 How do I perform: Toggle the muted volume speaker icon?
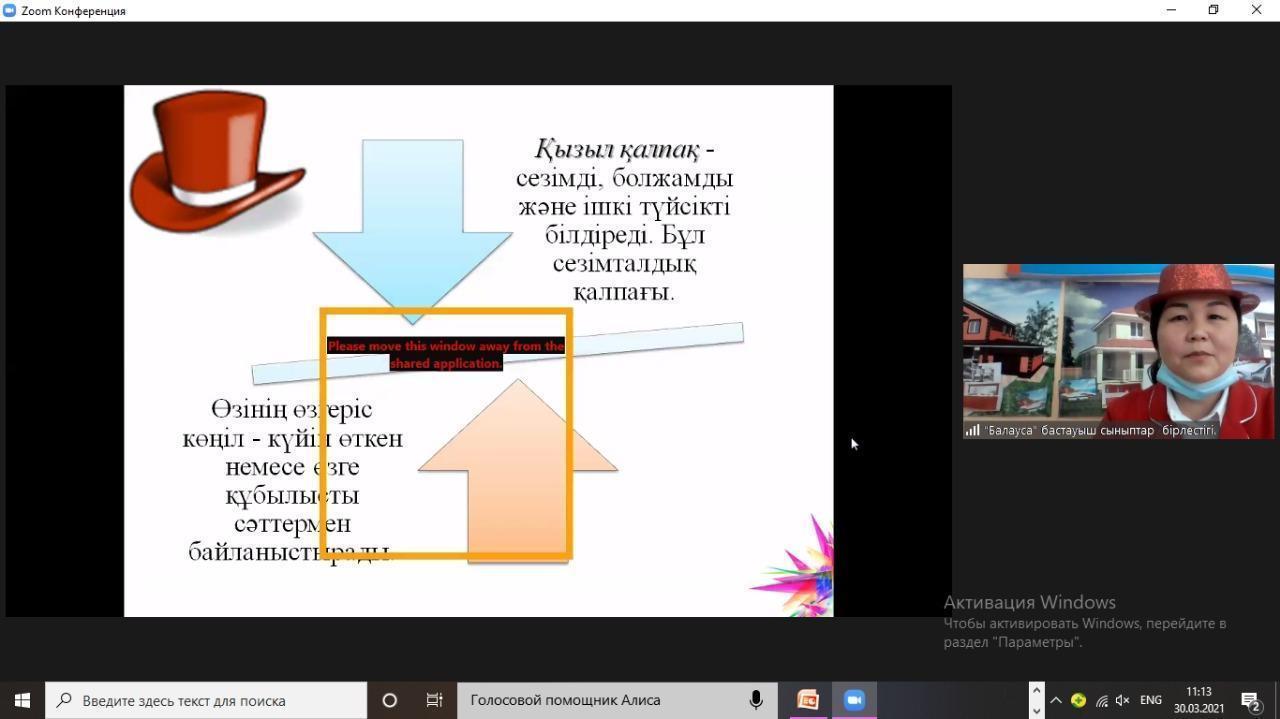click(x=1122, y=701)
